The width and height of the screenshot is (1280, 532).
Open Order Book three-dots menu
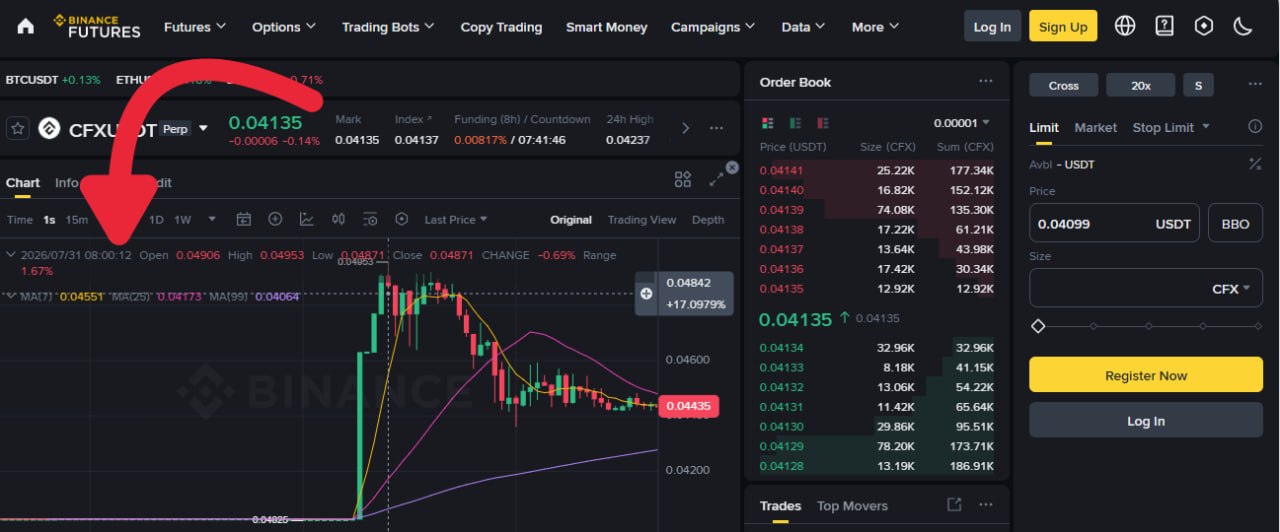point(986,82)
